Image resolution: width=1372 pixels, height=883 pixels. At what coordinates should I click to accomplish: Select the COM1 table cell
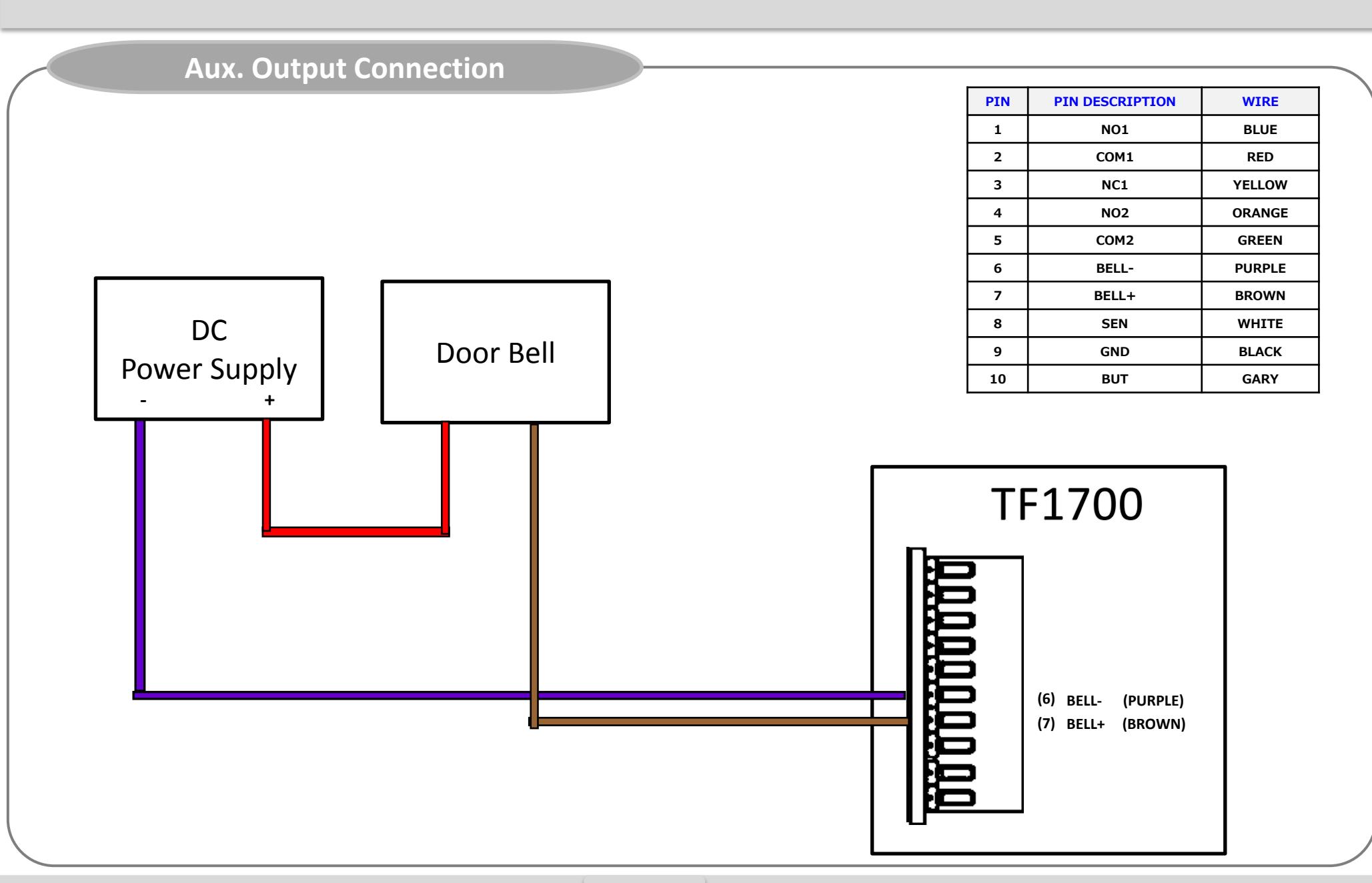click(x=1115, y=157)
